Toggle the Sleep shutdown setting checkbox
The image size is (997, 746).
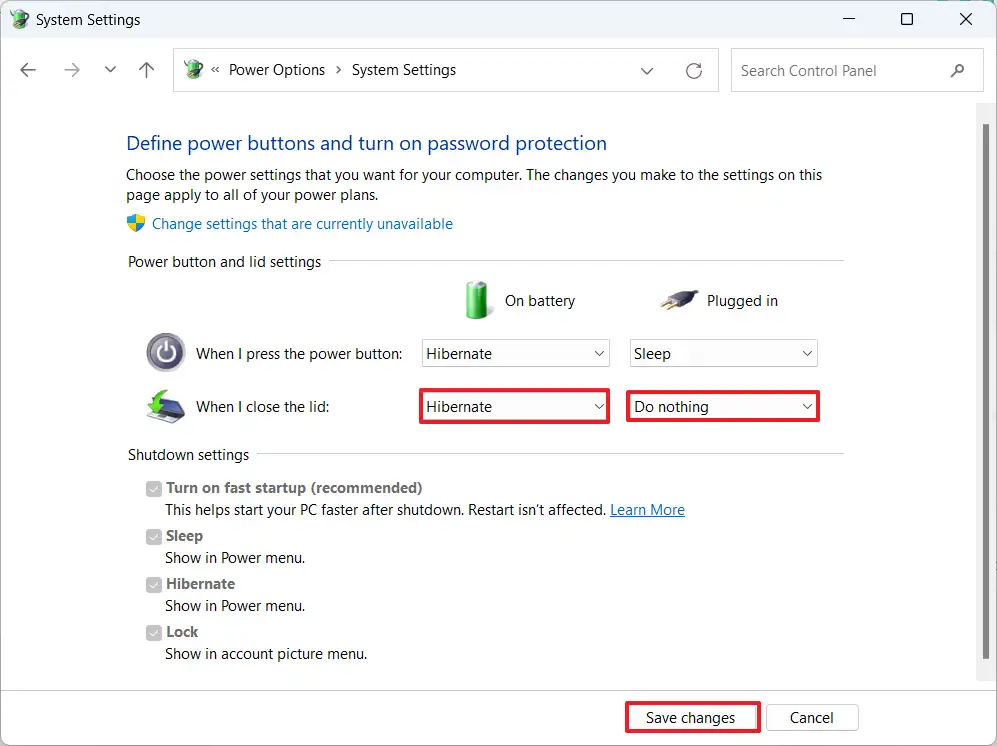click(154, 537)
